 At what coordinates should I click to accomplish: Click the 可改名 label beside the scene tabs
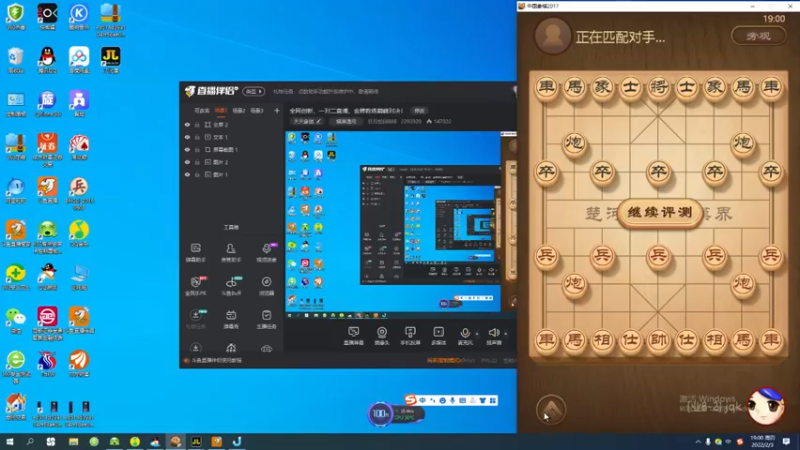coord(202,110)
